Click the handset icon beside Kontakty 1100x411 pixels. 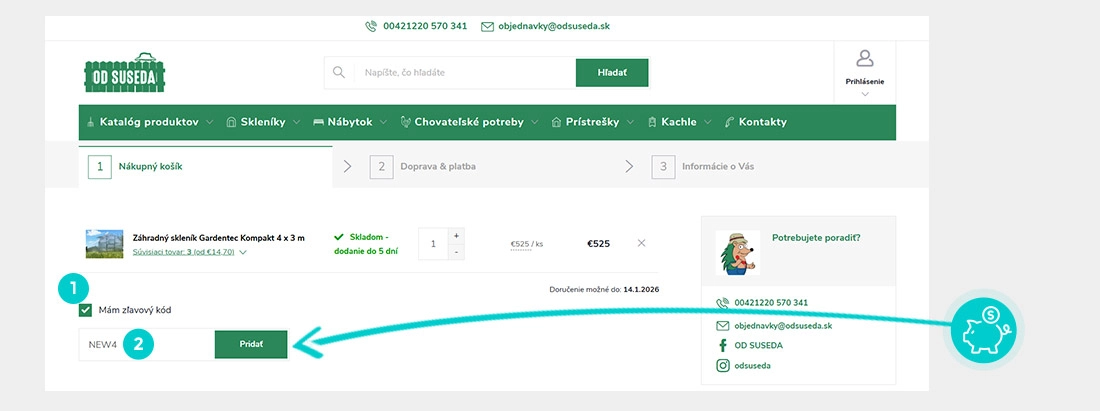(729, 122)
